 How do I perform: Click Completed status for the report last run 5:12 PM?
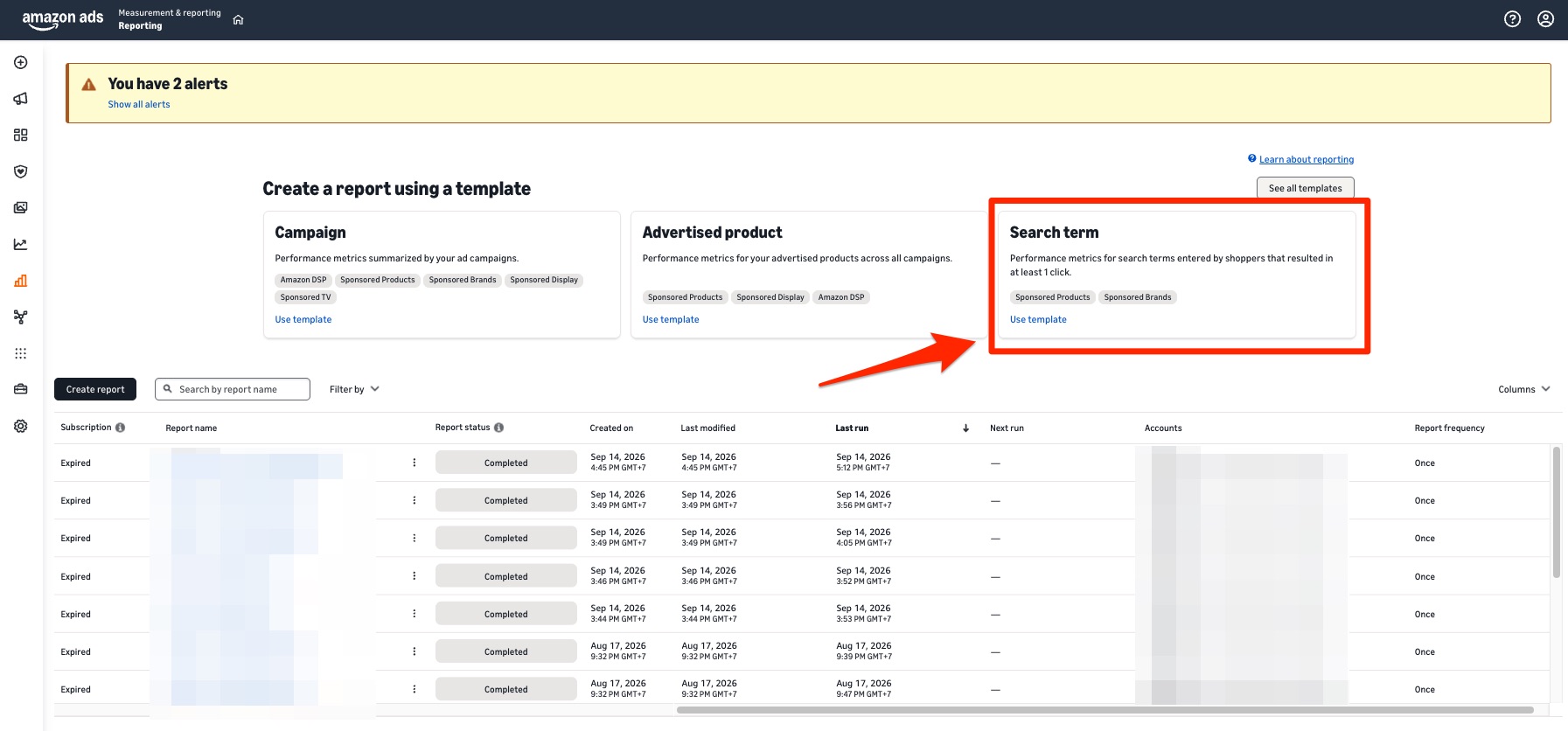click(506, 463)
